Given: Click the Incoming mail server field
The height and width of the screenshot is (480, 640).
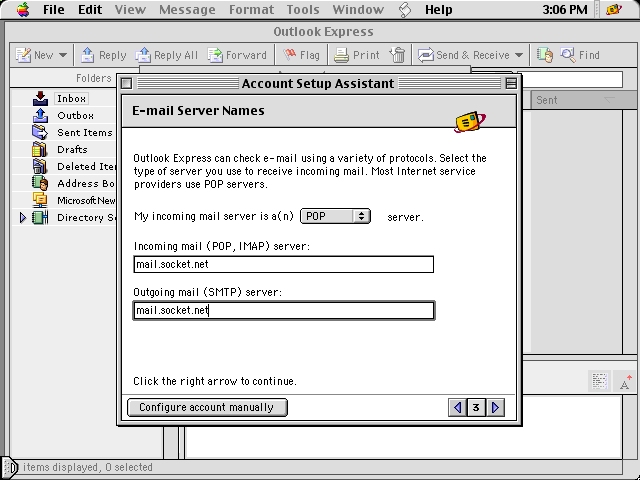Looking at the screenshot, I should point(284,264).
